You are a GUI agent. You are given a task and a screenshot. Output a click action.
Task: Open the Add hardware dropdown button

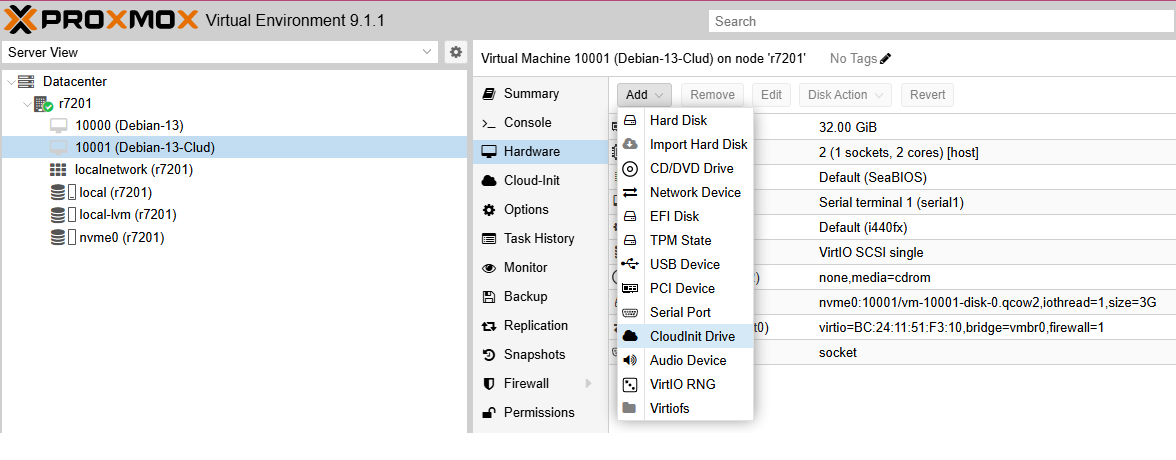(644, 95)
